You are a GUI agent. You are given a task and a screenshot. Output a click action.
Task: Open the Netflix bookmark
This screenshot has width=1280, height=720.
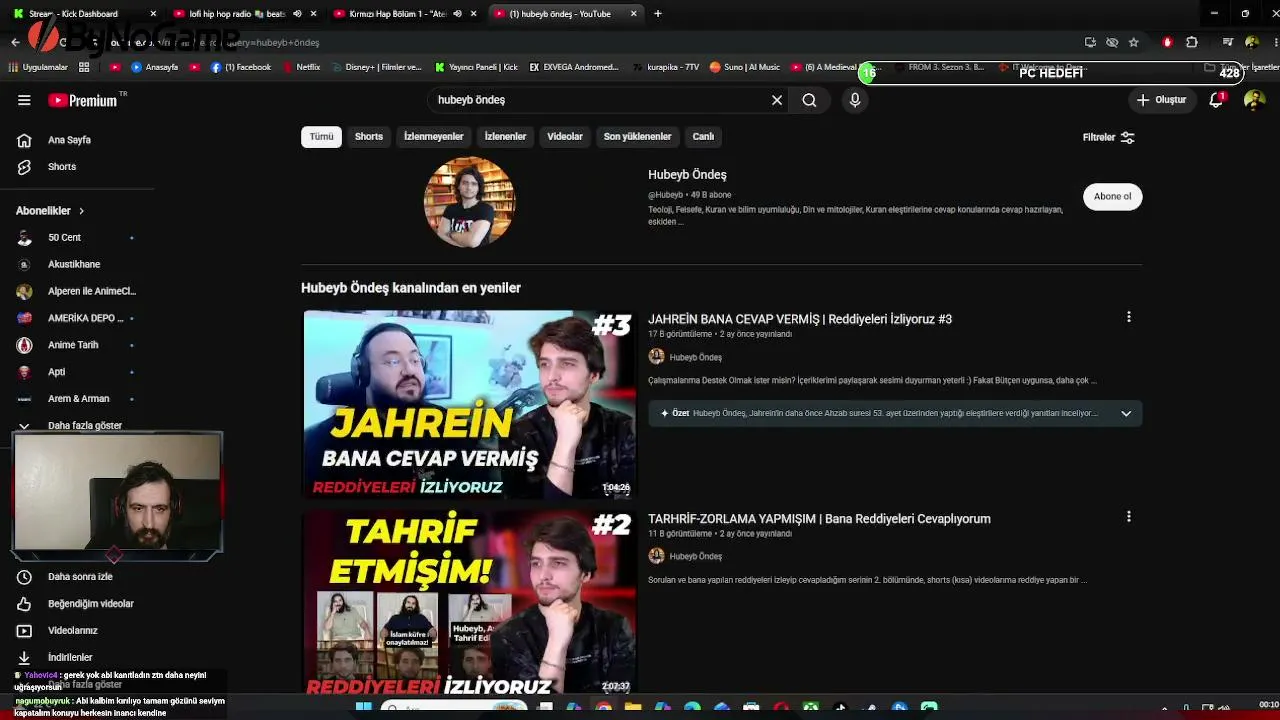[x=301, y=68]
